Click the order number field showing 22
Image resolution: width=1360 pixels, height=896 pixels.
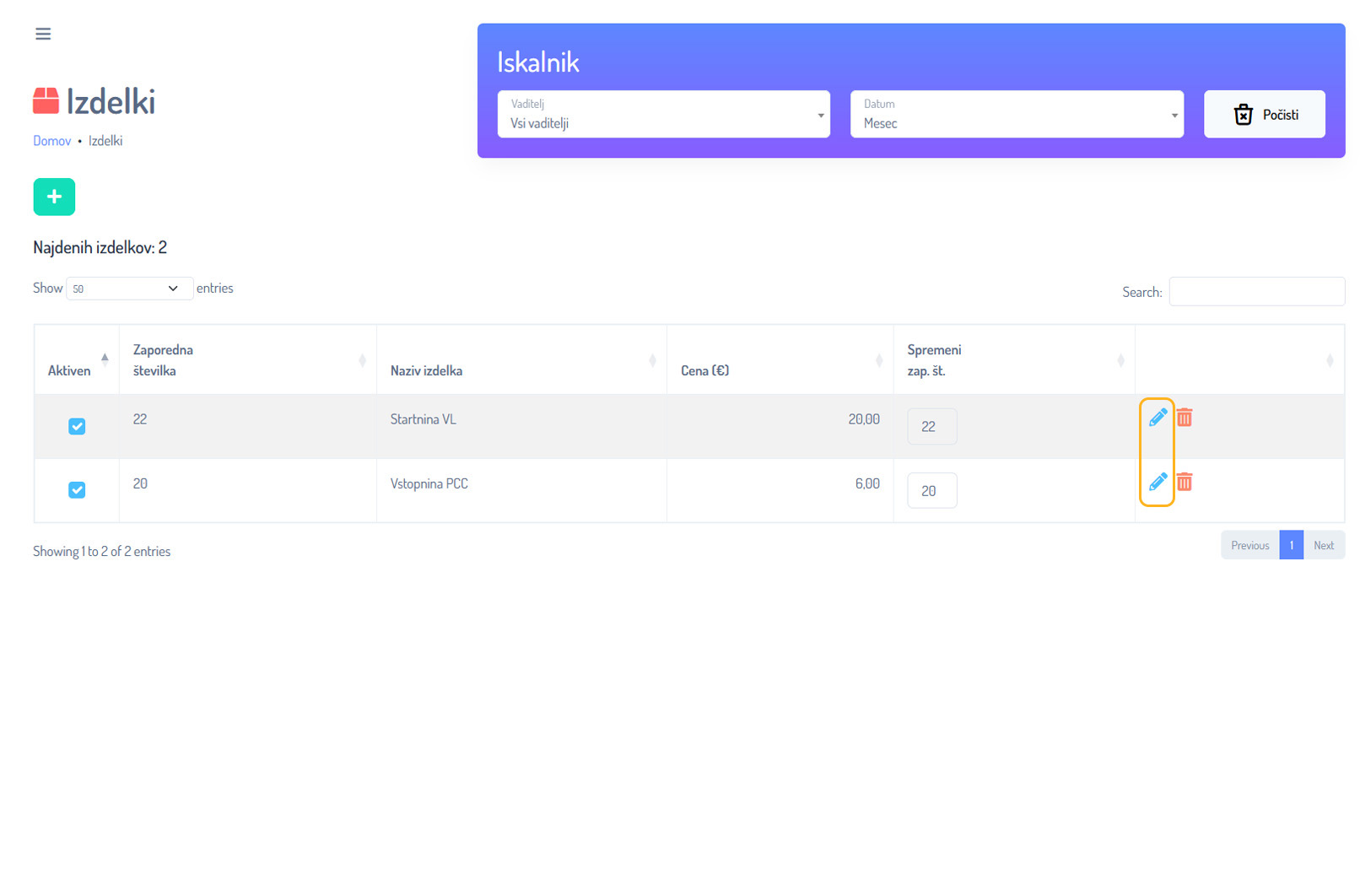point(931,427)
